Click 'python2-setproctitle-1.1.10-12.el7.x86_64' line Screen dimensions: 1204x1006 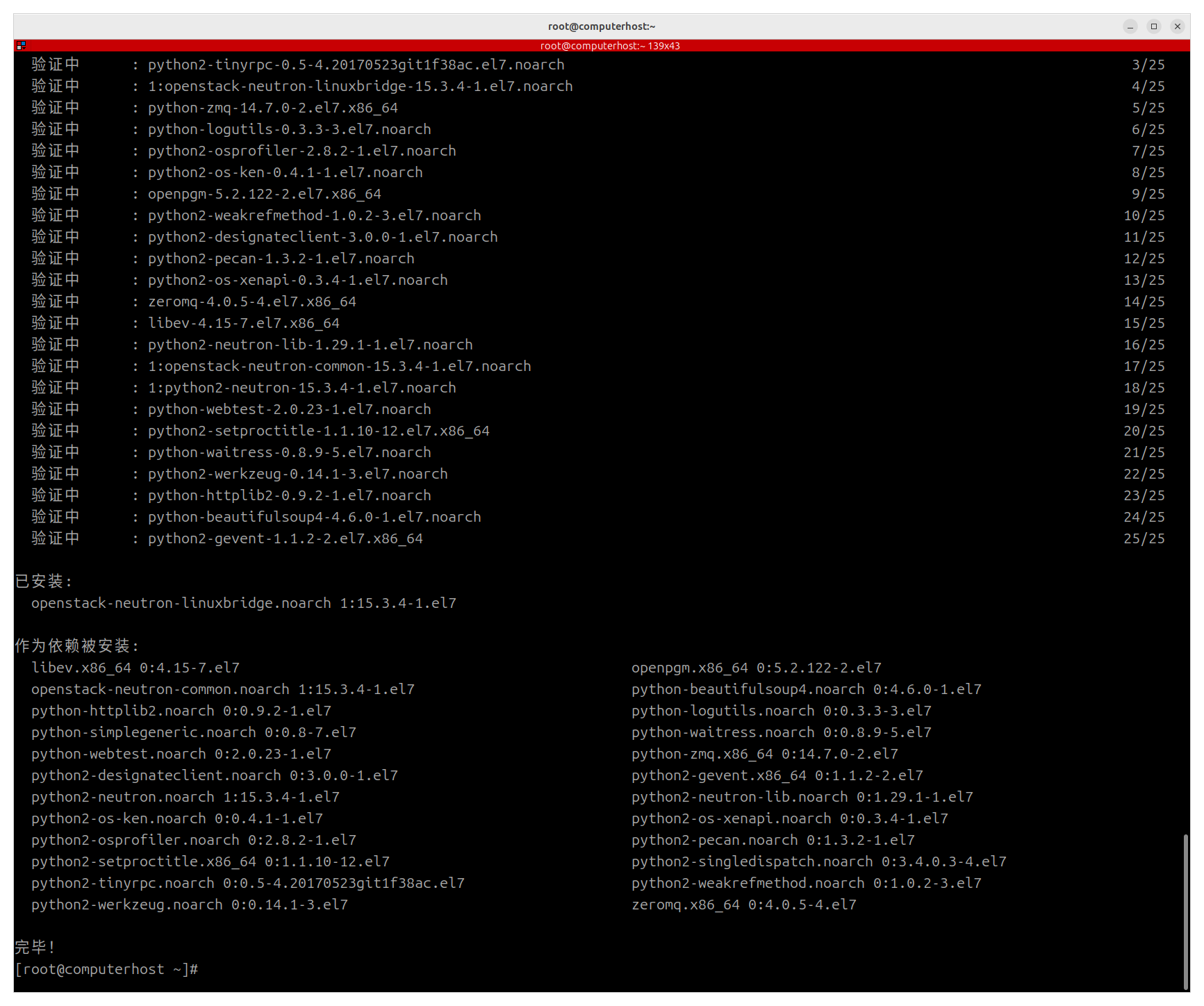pyautogui.click(x=319, y=431)
